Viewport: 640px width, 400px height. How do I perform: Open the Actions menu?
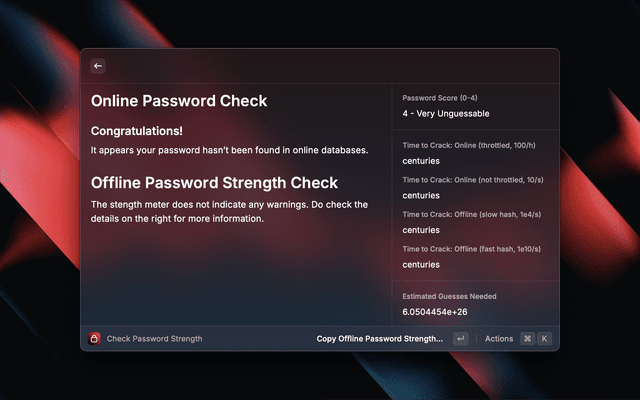tap(498, 338)
